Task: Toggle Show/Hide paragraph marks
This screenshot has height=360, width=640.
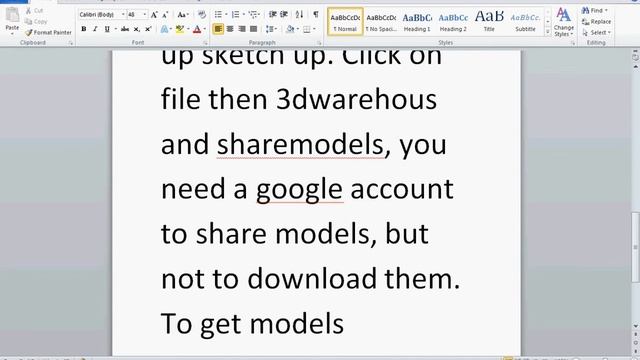Action: 316,15
